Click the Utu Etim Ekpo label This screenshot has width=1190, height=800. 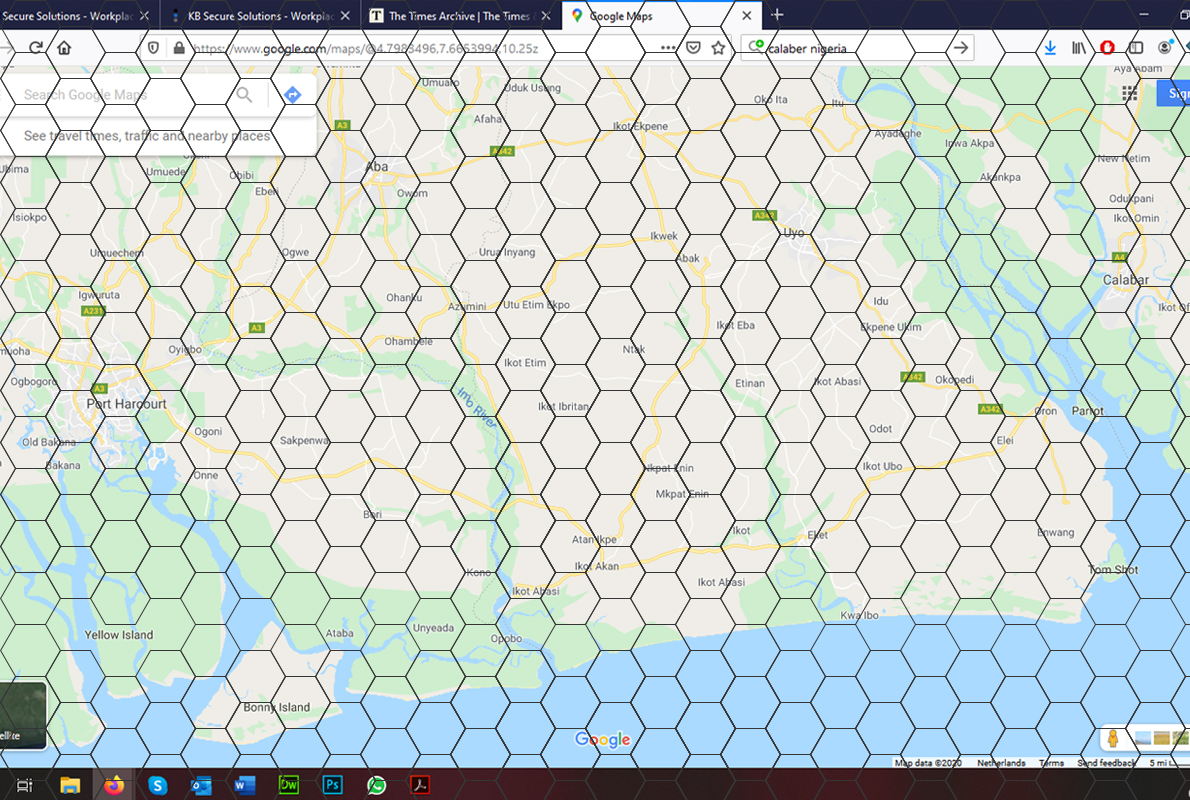536,304
